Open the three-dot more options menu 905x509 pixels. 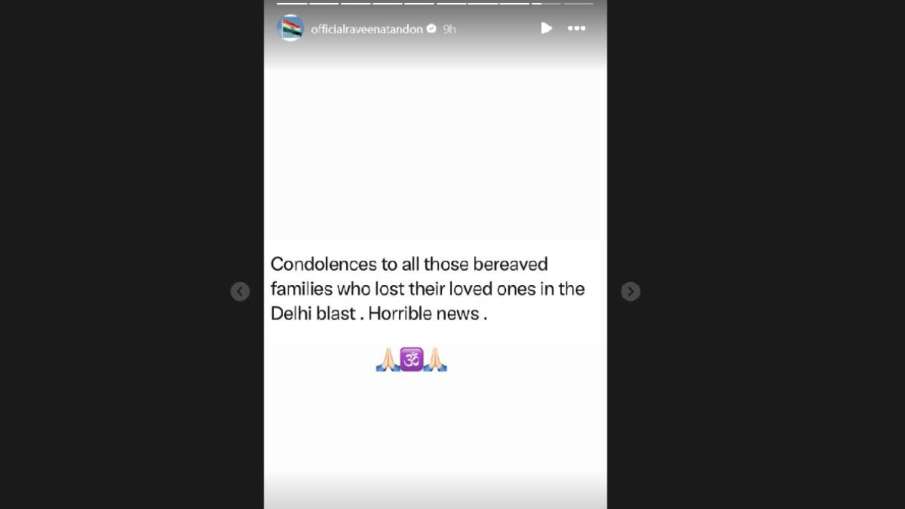[577, 28]
